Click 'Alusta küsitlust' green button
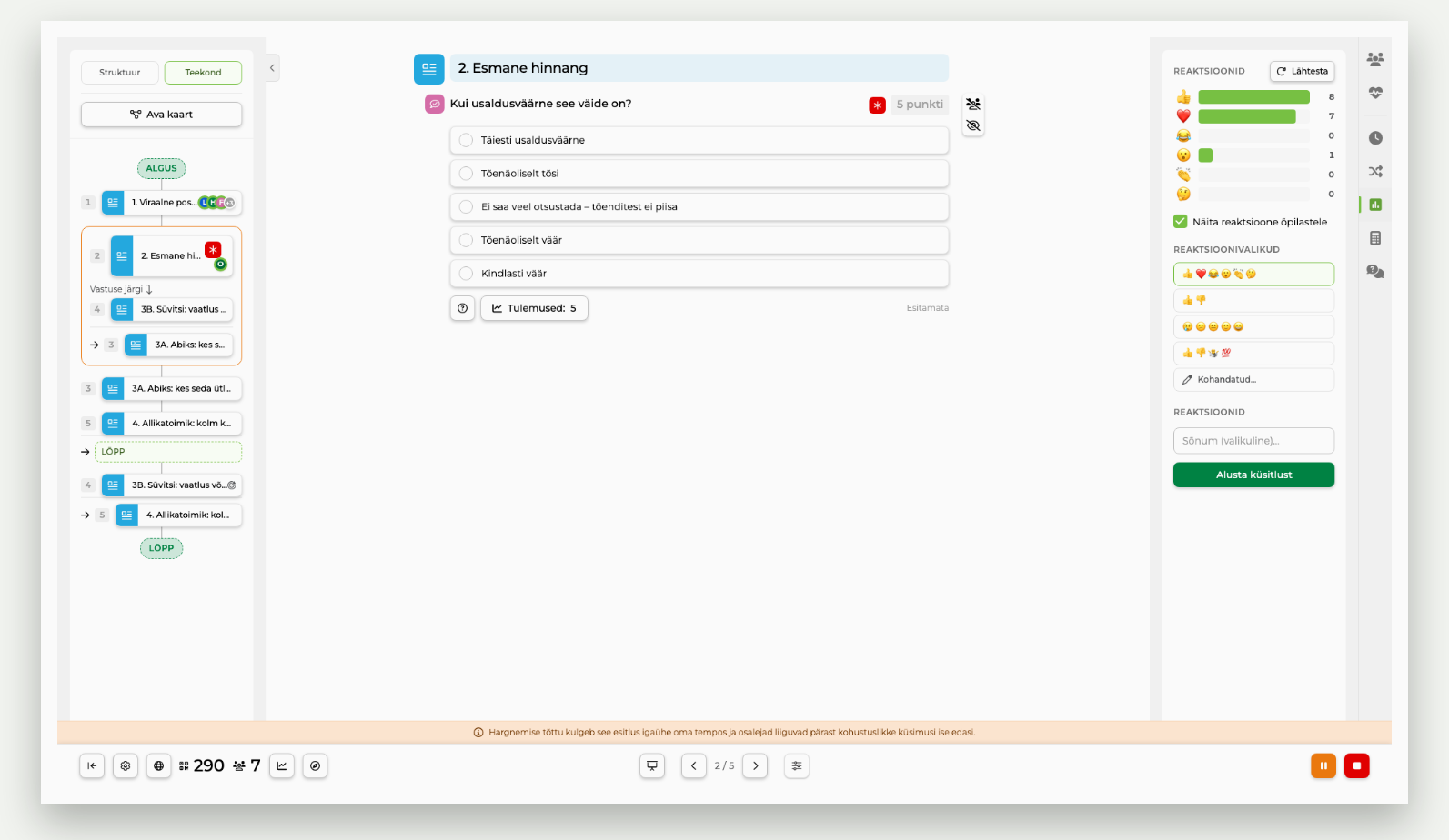The image size is (1449, 840). (1253, 475)
